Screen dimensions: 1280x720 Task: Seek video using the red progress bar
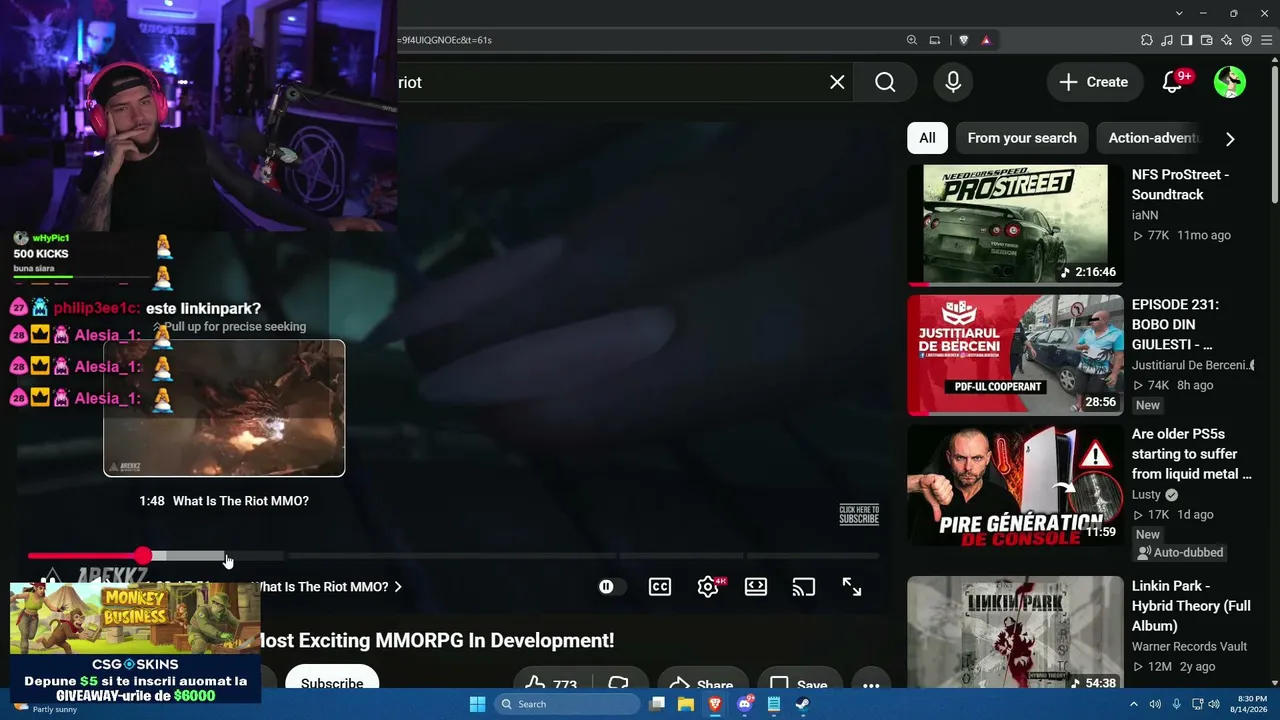[86, 556]
